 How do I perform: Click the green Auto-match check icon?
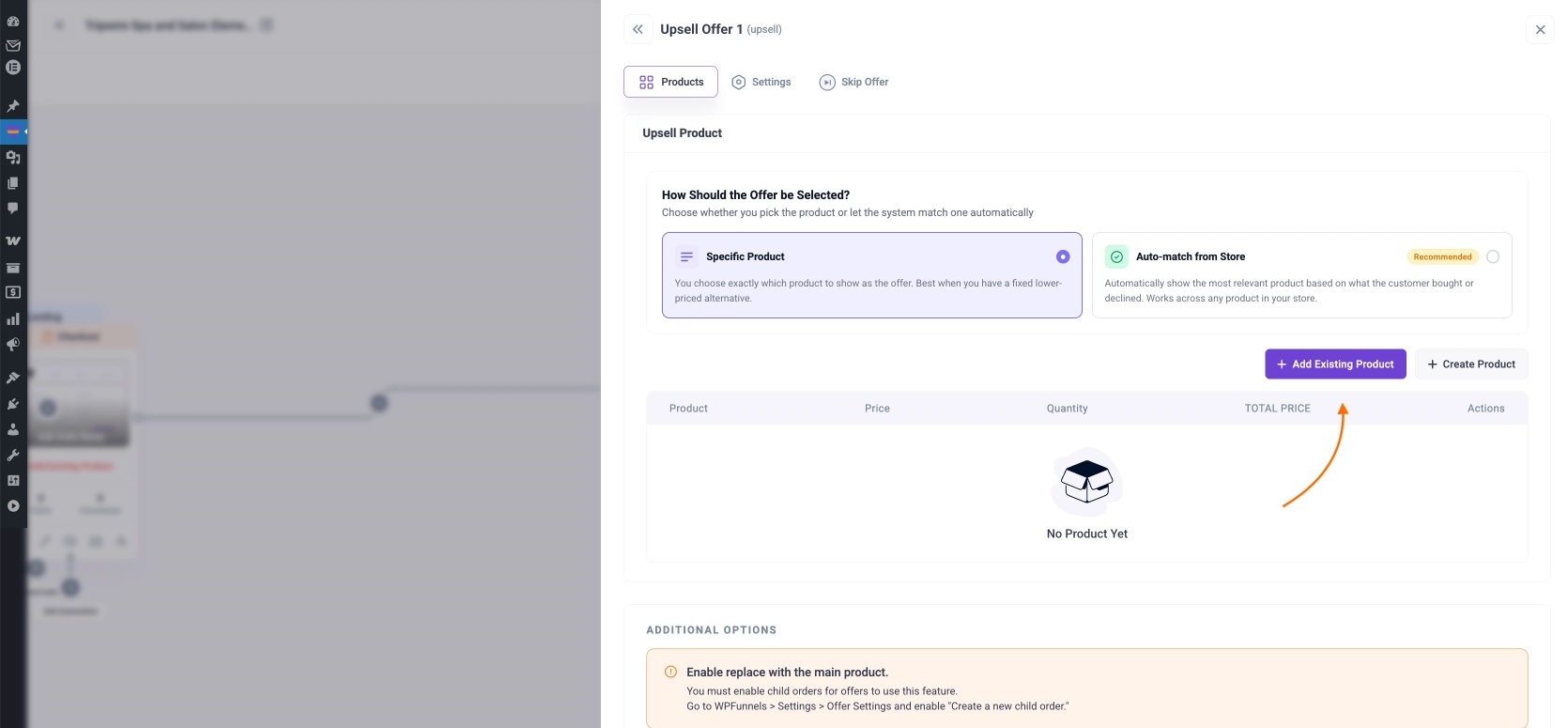click(1116, 256)
